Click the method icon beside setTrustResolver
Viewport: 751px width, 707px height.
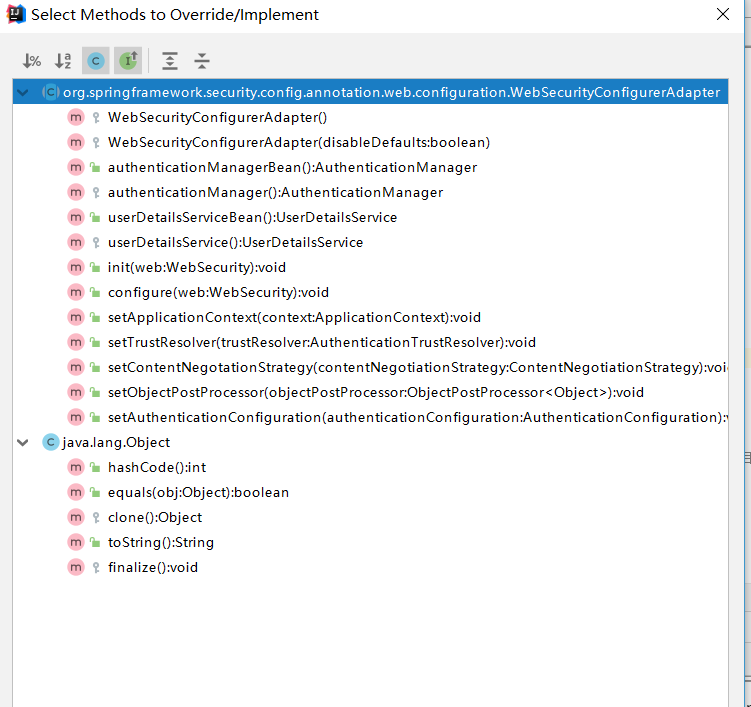[76, 342]
